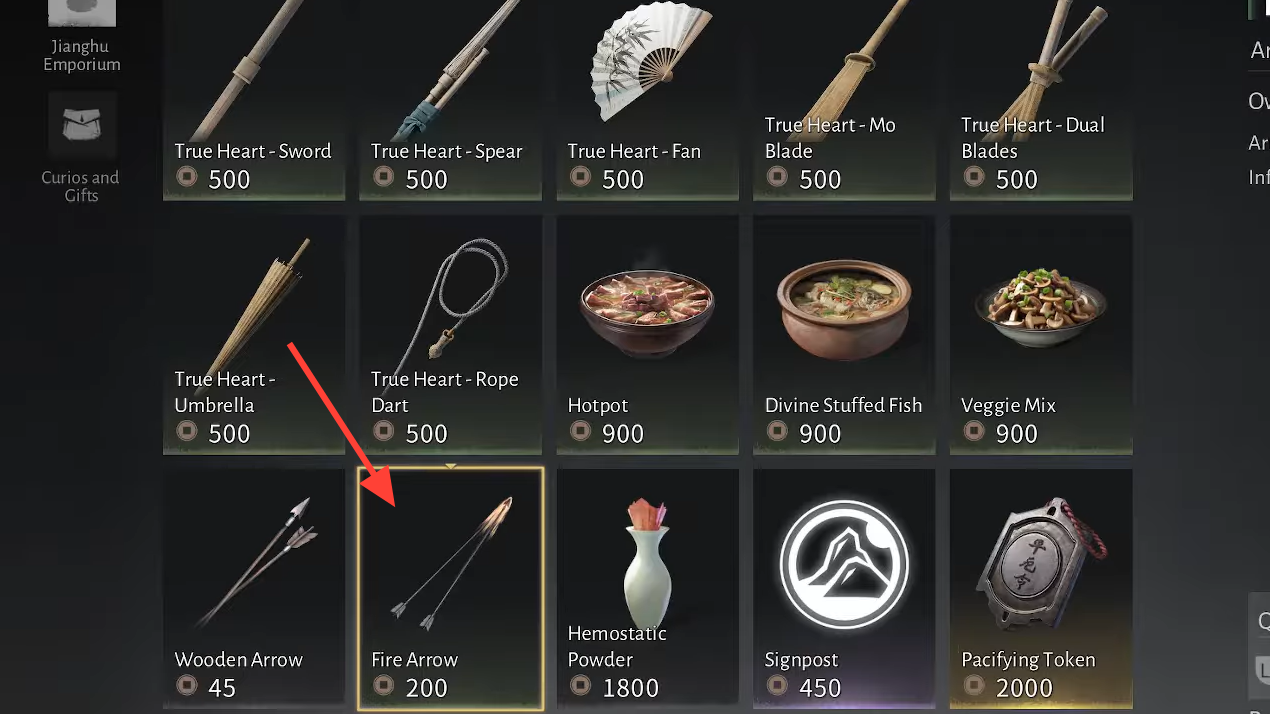Screen dimensions: 1270x714
Task: Select the True Heart - Mo Blade
Action: pos(844,98)
